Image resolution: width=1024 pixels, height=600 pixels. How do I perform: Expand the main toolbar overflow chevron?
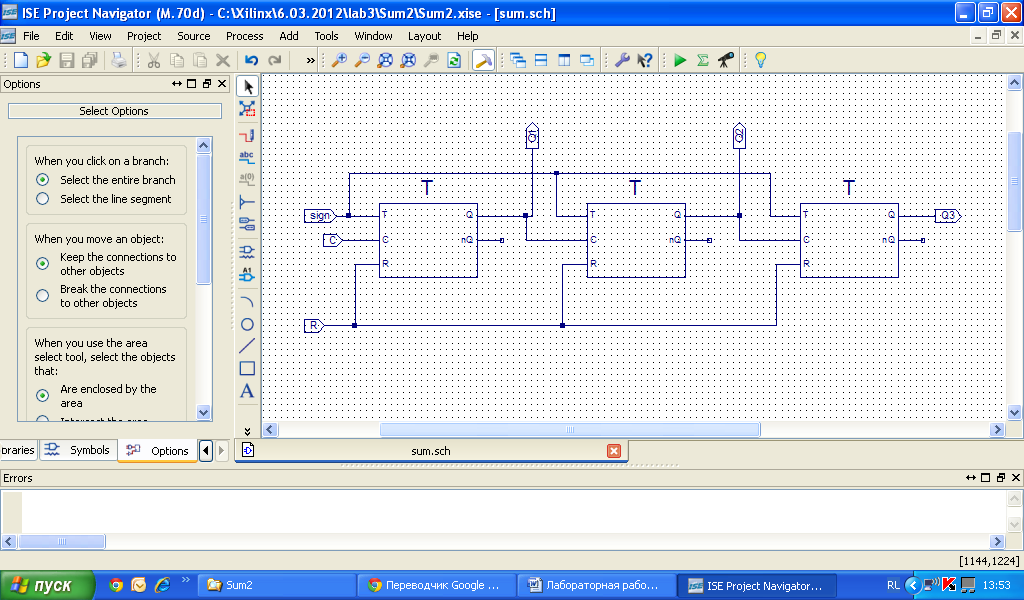tap(310, 61)
